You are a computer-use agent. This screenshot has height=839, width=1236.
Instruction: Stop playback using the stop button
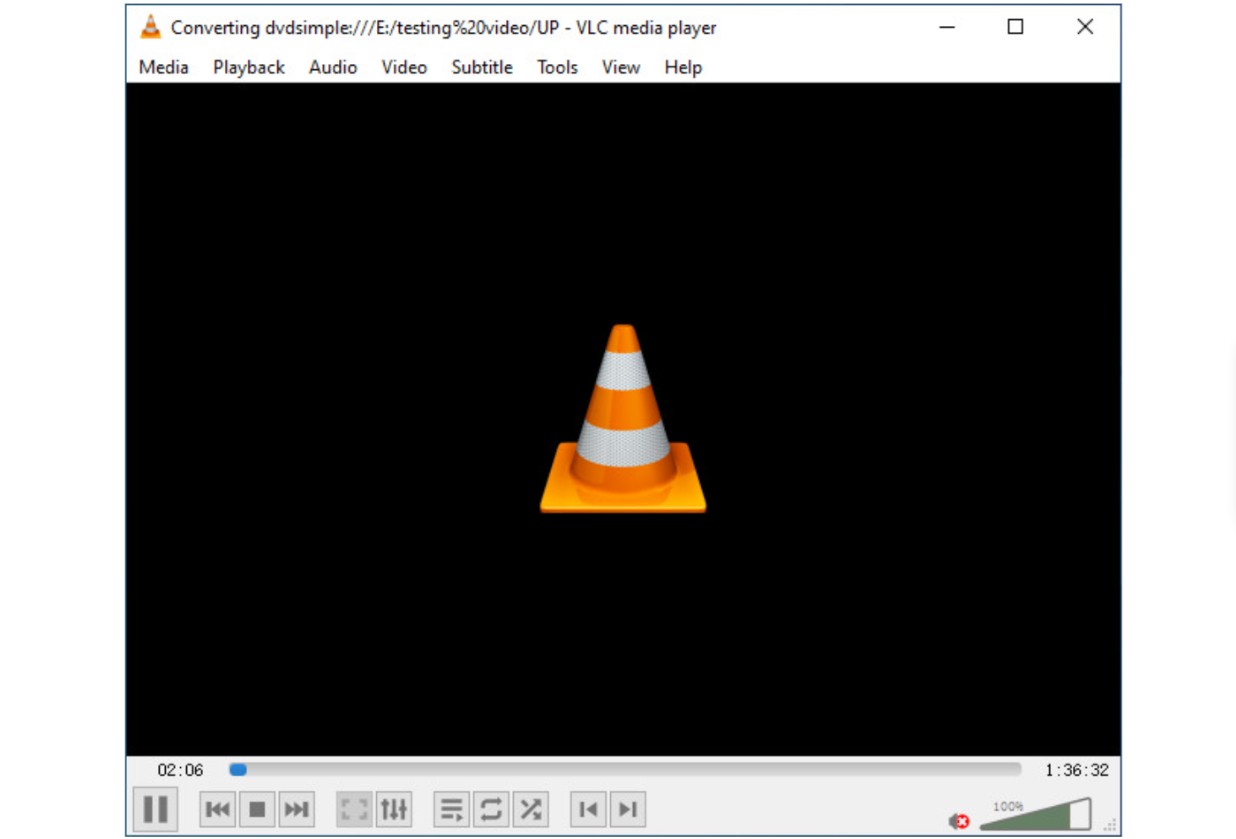257,809
